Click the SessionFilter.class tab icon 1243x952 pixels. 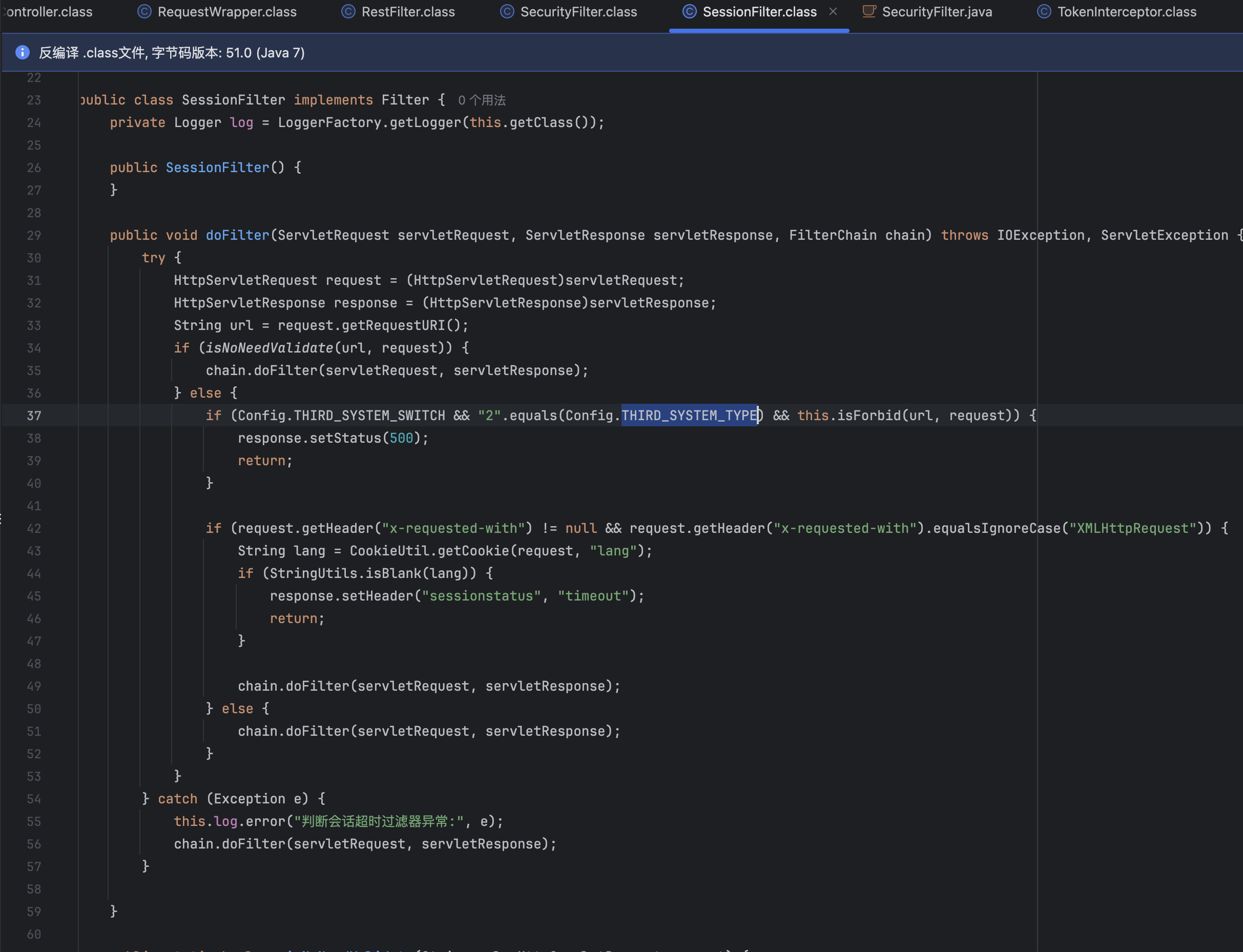(689, 12)
